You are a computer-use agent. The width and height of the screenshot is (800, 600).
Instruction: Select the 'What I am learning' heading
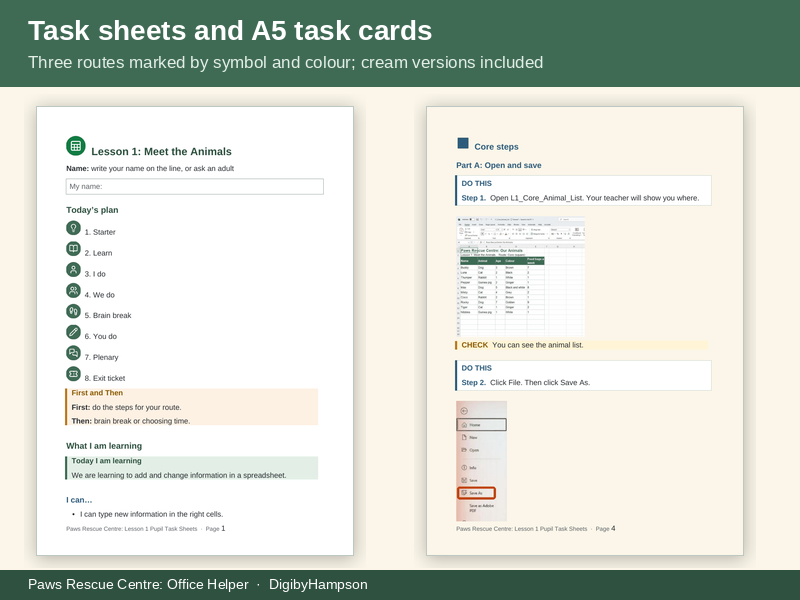point(104,446)
